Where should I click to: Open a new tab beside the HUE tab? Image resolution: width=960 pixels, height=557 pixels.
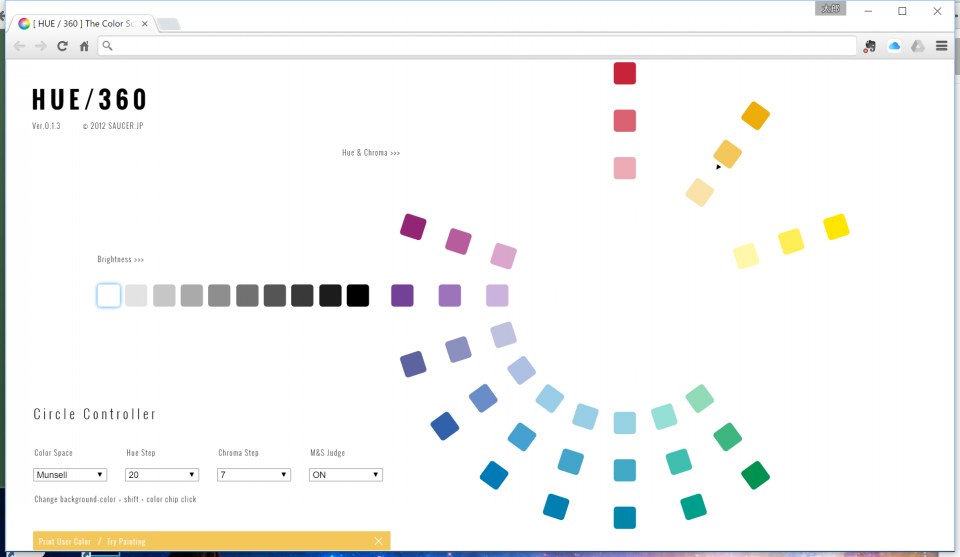point(168,24)
